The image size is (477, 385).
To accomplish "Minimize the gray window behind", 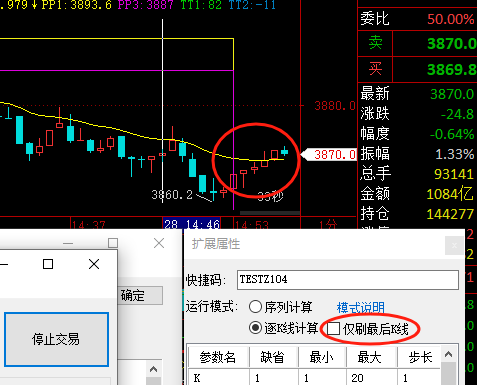I will pos(68,243).
